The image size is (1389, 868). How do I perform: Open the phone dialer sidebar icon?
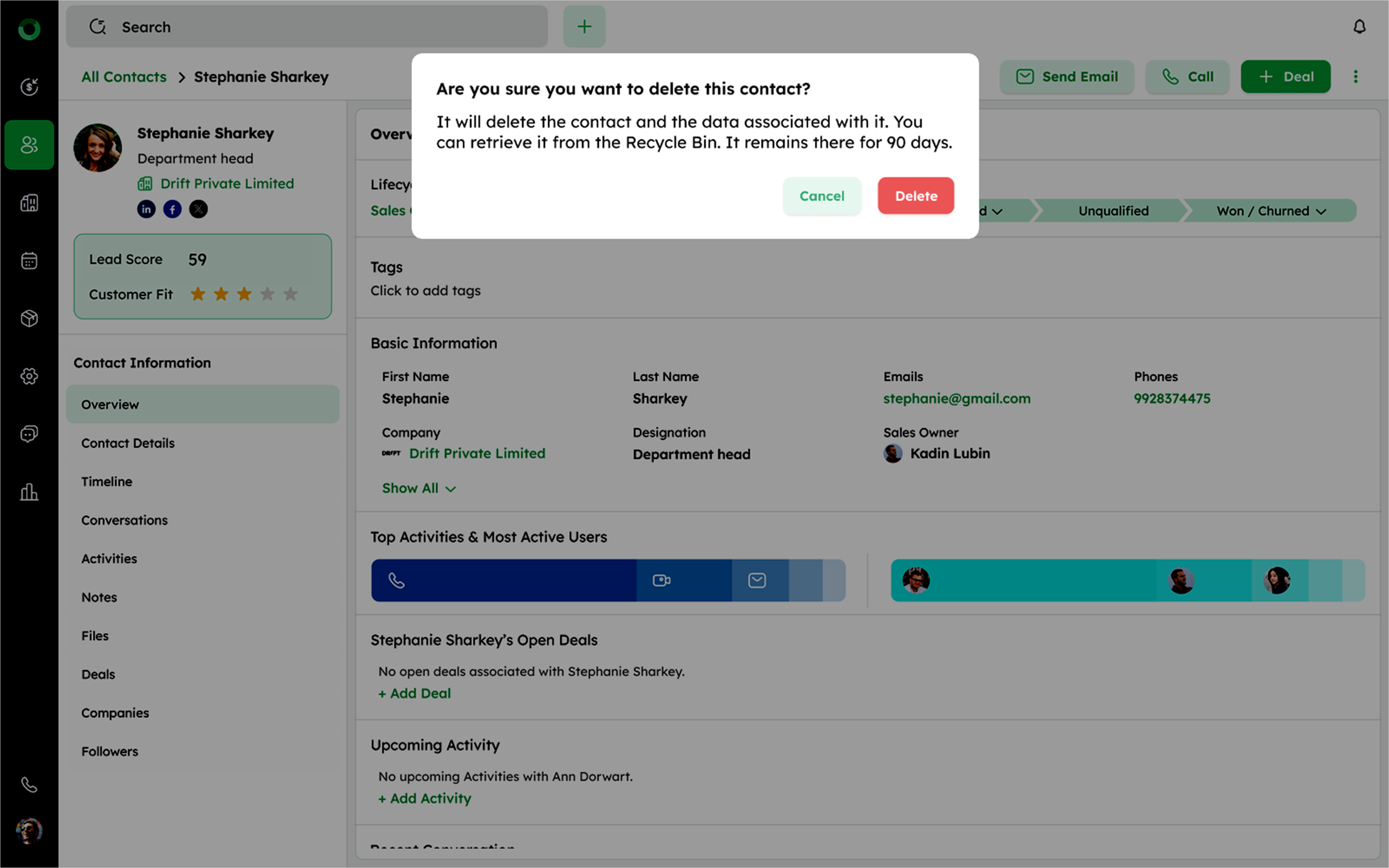29,784
